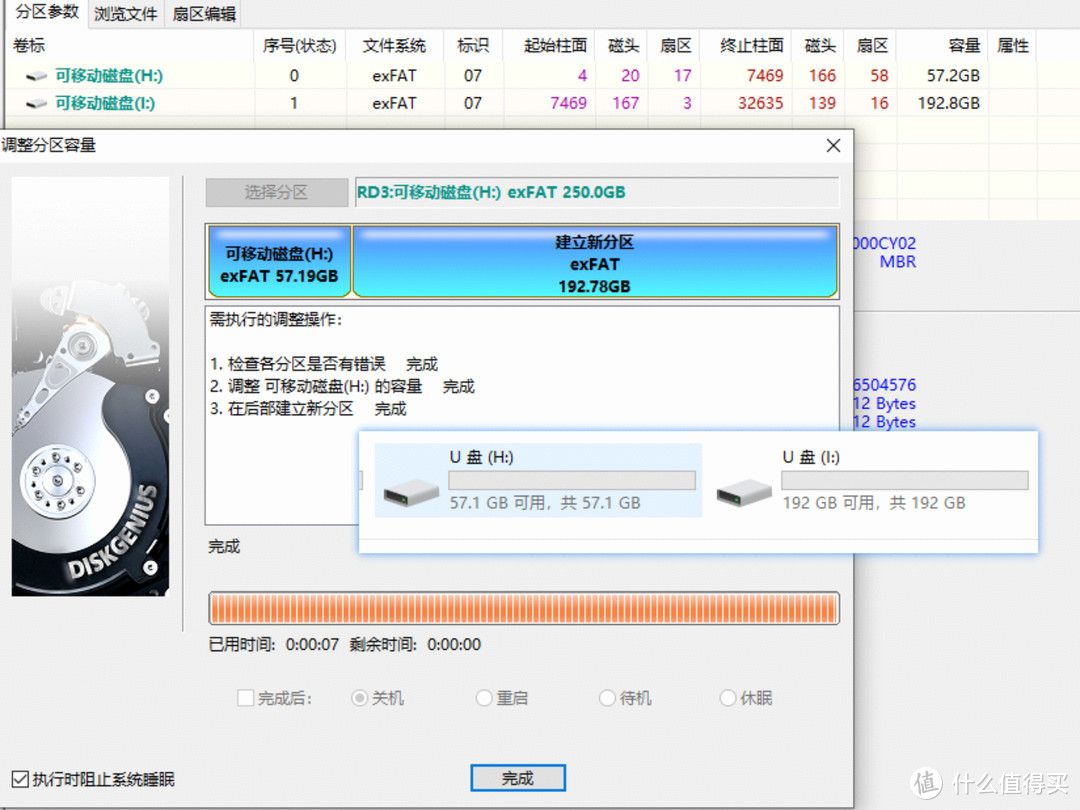Select the 可移动磁盘(H:) exFAT 57.19GB block

pyautogui.click(x=279, y=262)
